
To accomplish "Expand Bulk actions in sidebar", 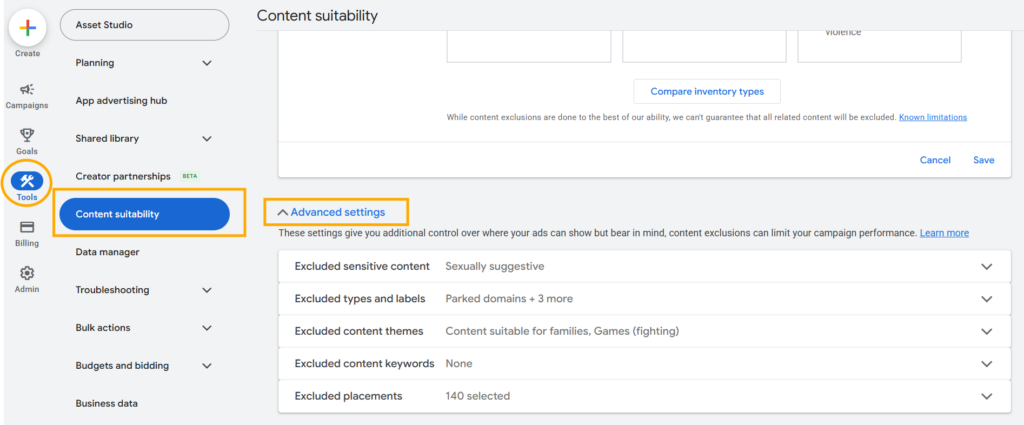I will (207, 328).
